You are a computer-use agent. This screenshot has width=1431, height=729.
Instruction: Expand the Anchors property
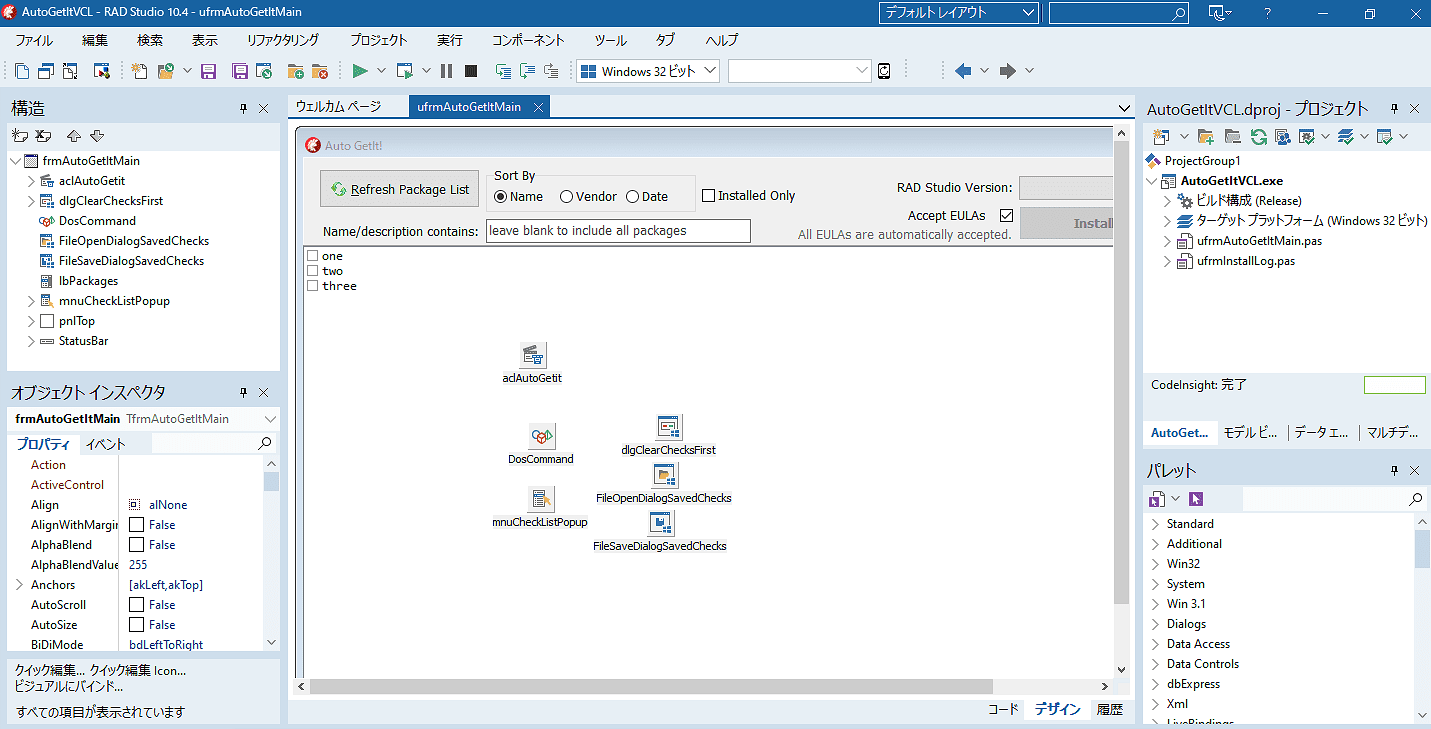point(18,585)
